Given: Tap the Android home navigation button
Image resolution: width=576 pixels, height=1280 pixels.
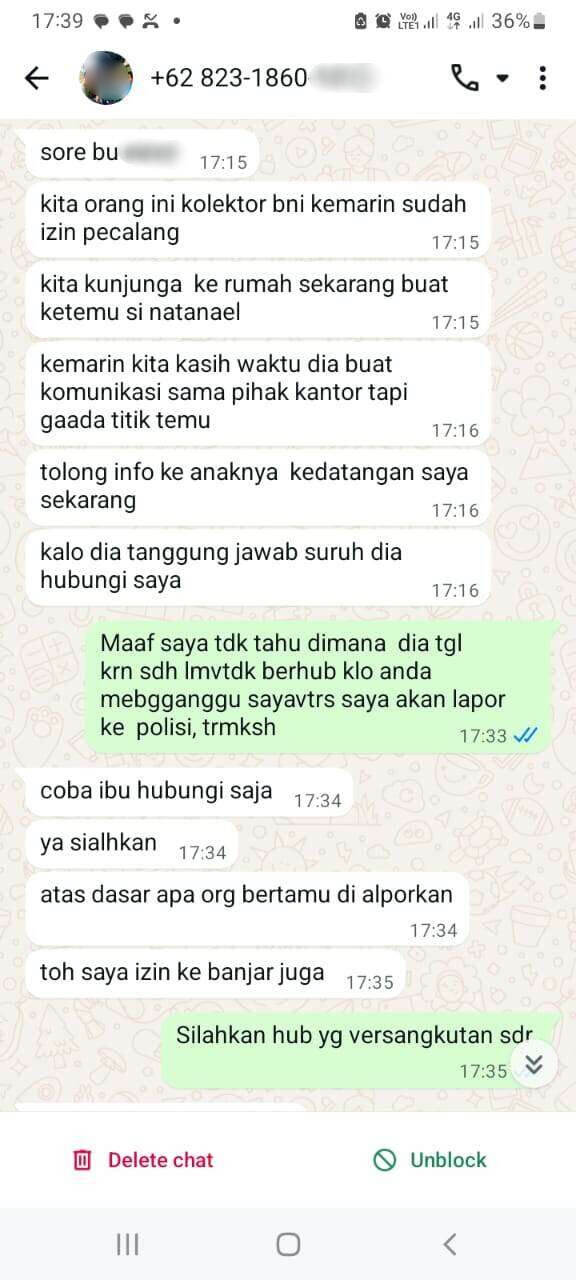Looking at the screenshot, I should (x=288, y=1244).
